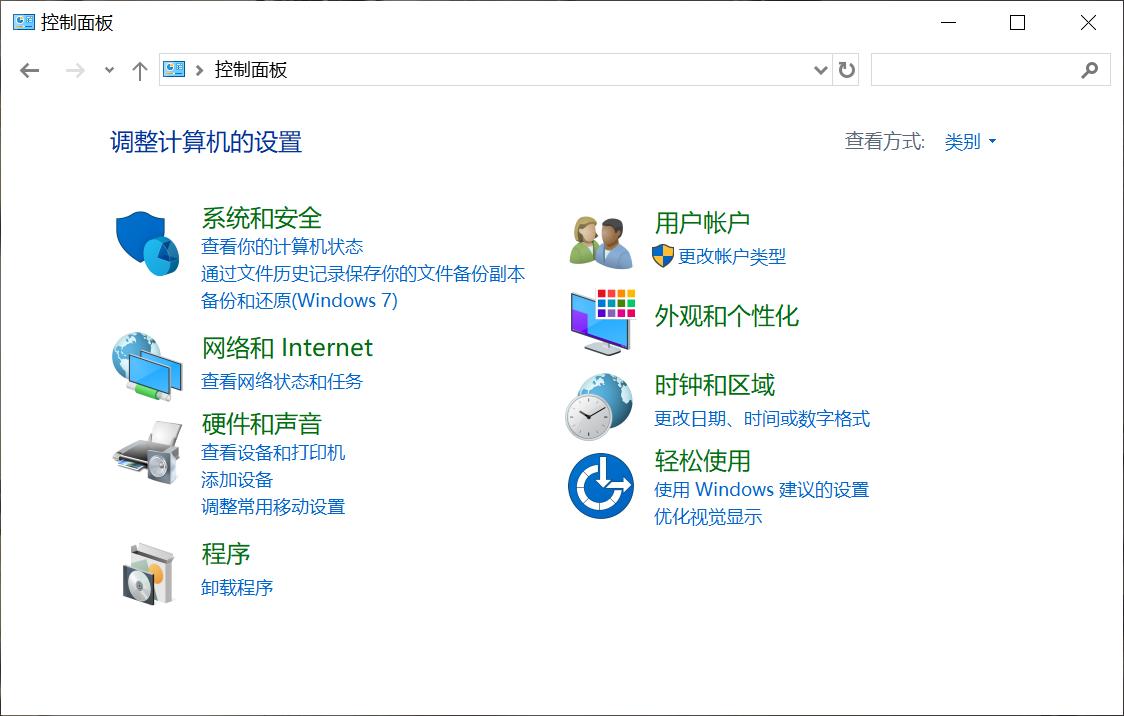Select 更改日期、时间或数字格式
Screen dimensions: 1124x716
tap(763, 419)
